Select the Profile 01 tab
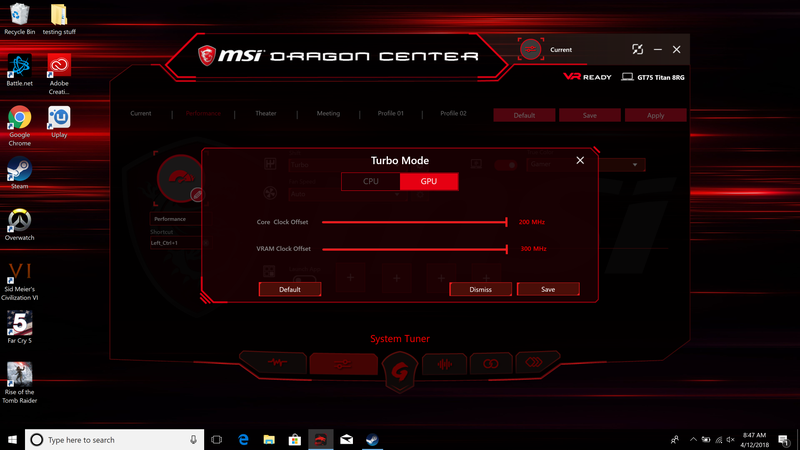This screenshot has height=450, width=800. [x=390, y=113]
